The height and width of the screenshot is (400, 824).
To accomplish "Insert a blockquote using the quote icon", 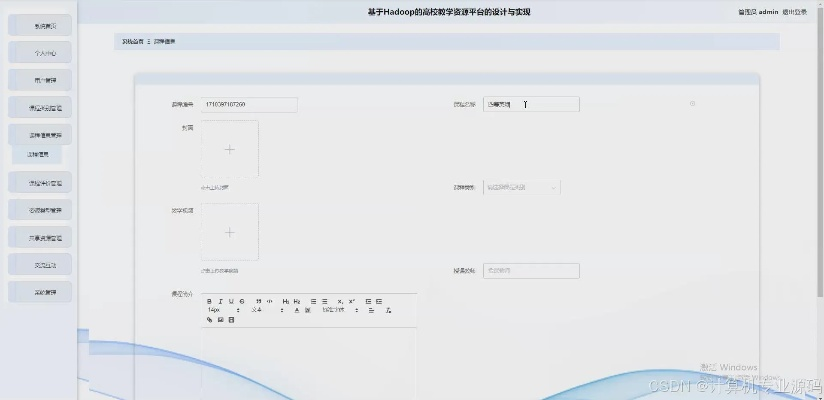I will pyautogui.click(x=258, y=301).
